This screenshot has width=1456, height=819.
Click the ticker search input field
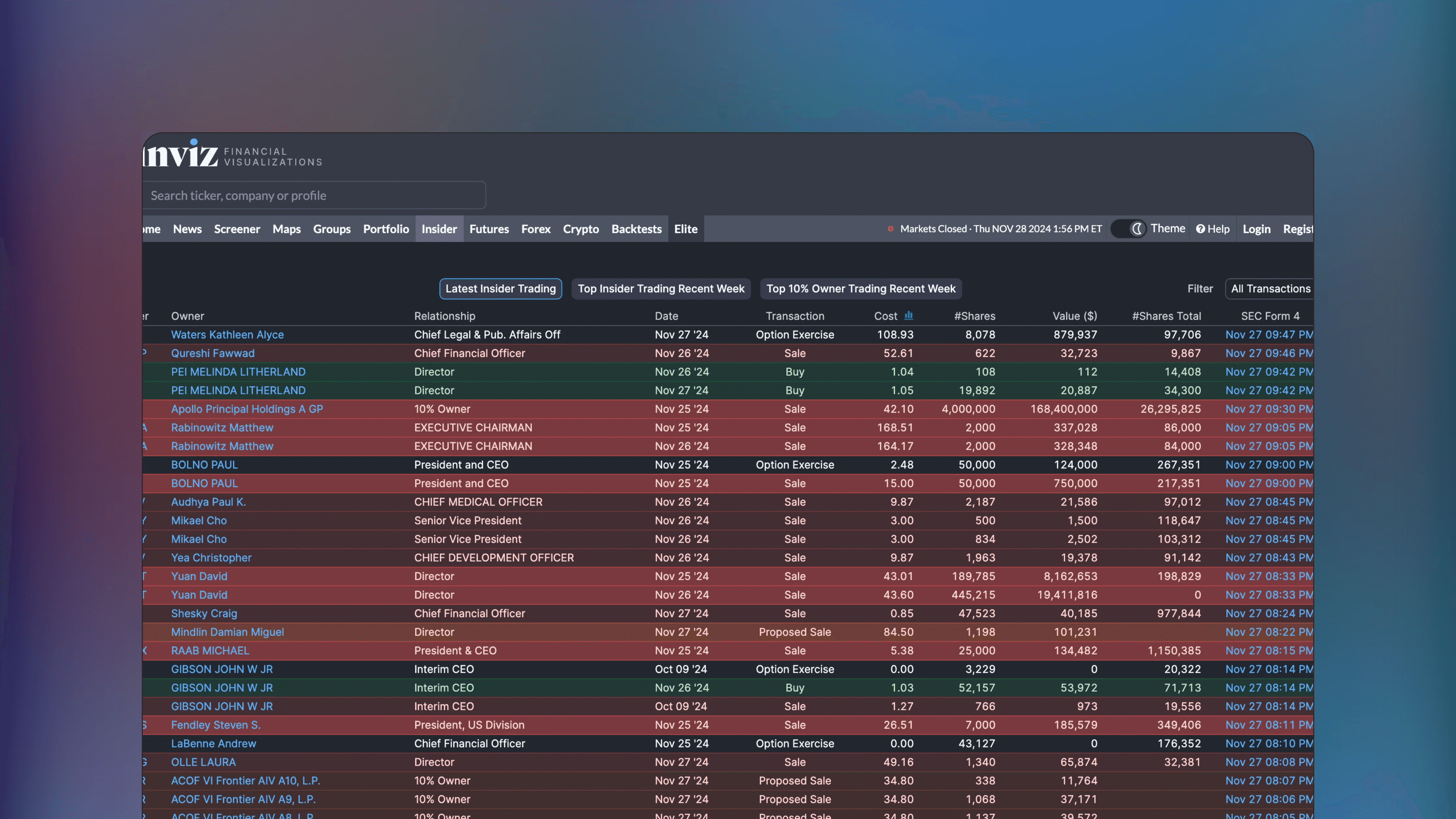click(x=314, y=195)
